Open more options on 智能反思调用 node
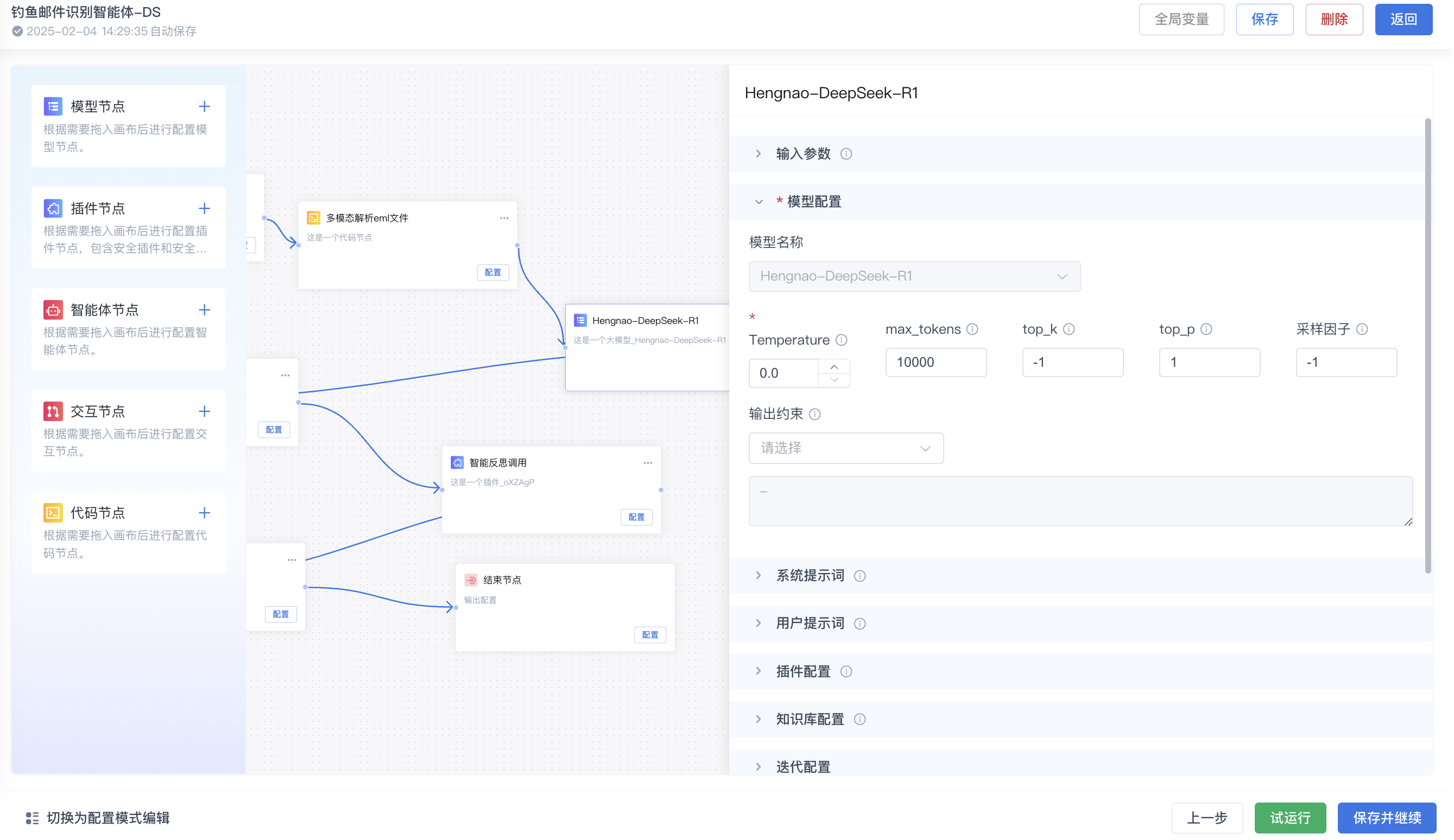 (x=648, y=463)
